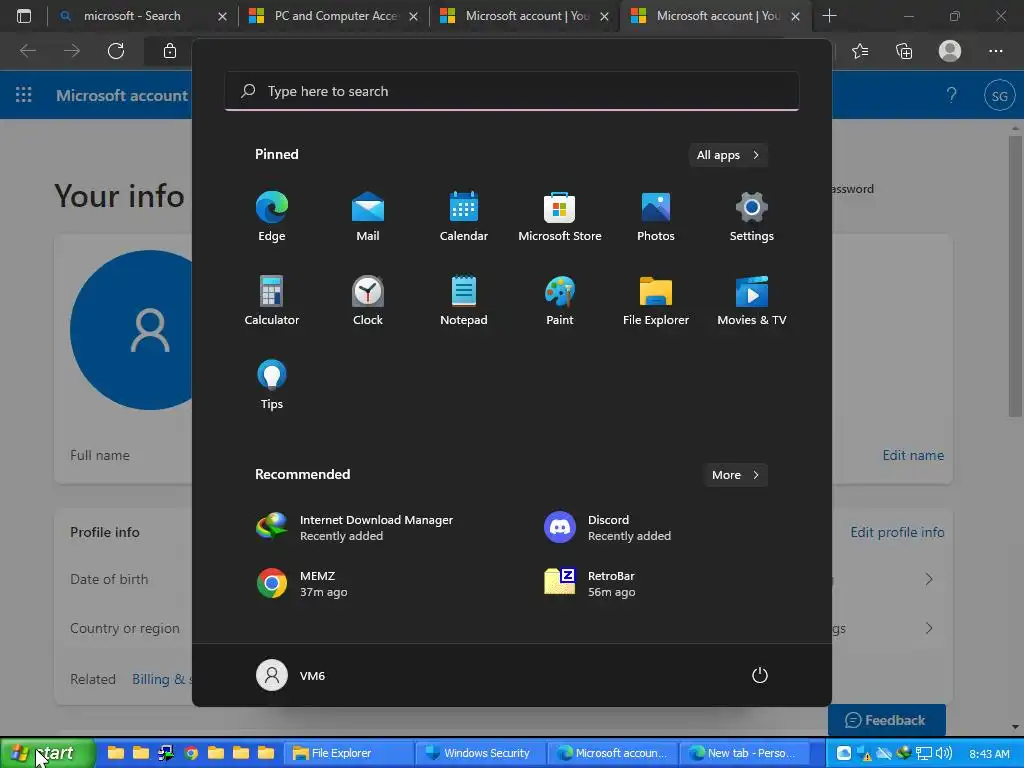This screenshot has width=1024, height=768.
Task: View site information lock icon
Action: (170, 51)
